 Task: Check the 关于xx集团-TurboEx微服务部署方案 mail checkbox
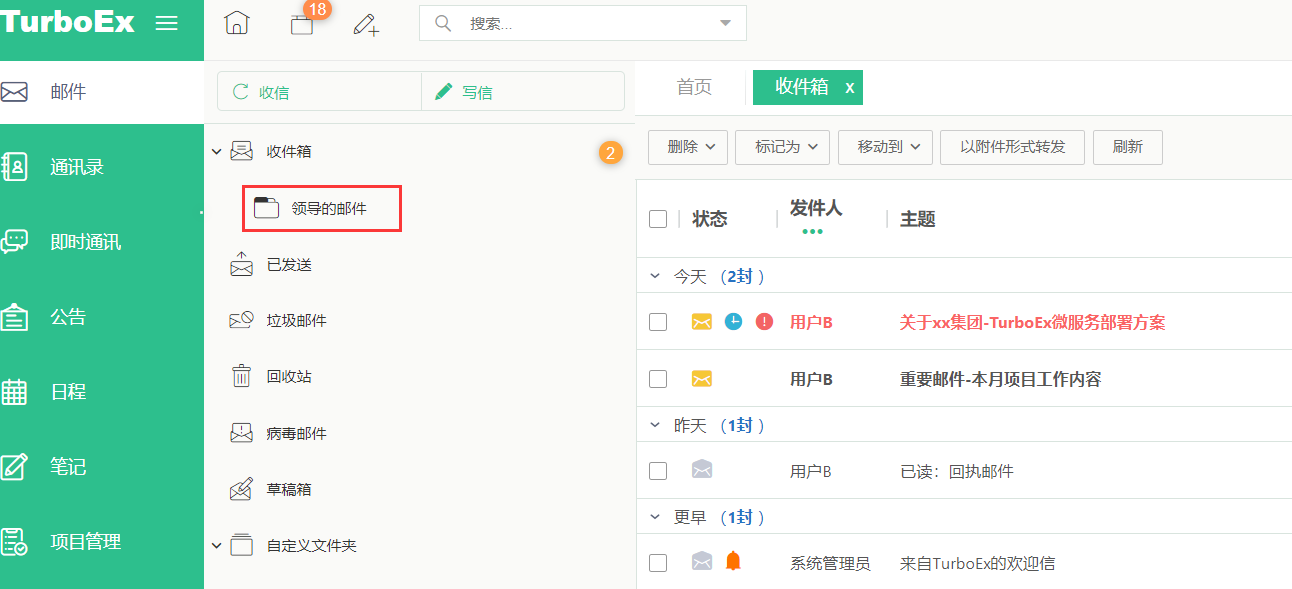coord(658,322)
